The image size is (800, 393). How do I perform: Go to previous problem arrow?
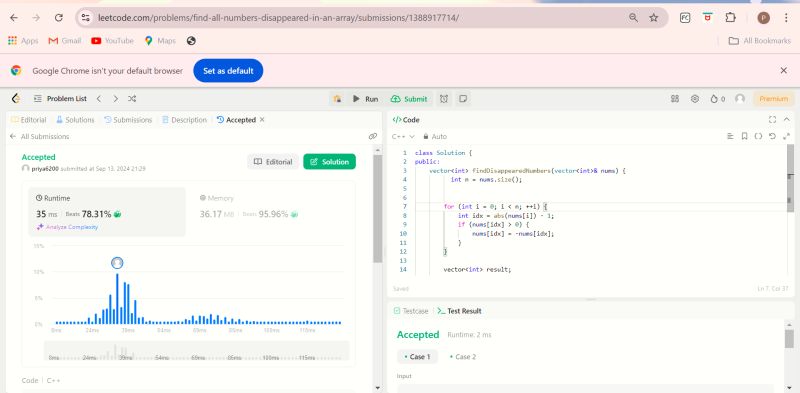(x=99, y=99)
